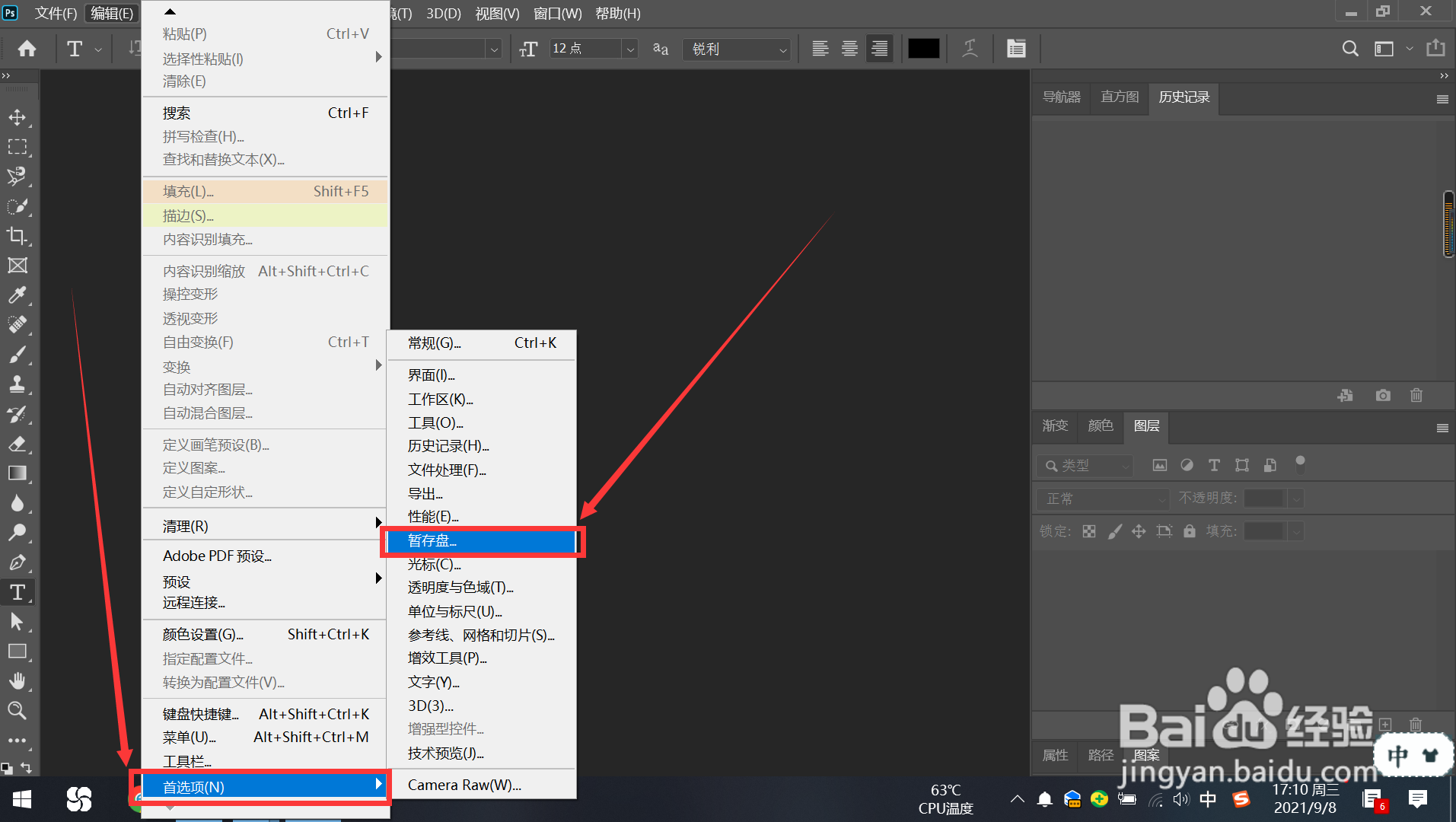
Task: Open the workspace switcher dropdown
Action: point(1393,49)
